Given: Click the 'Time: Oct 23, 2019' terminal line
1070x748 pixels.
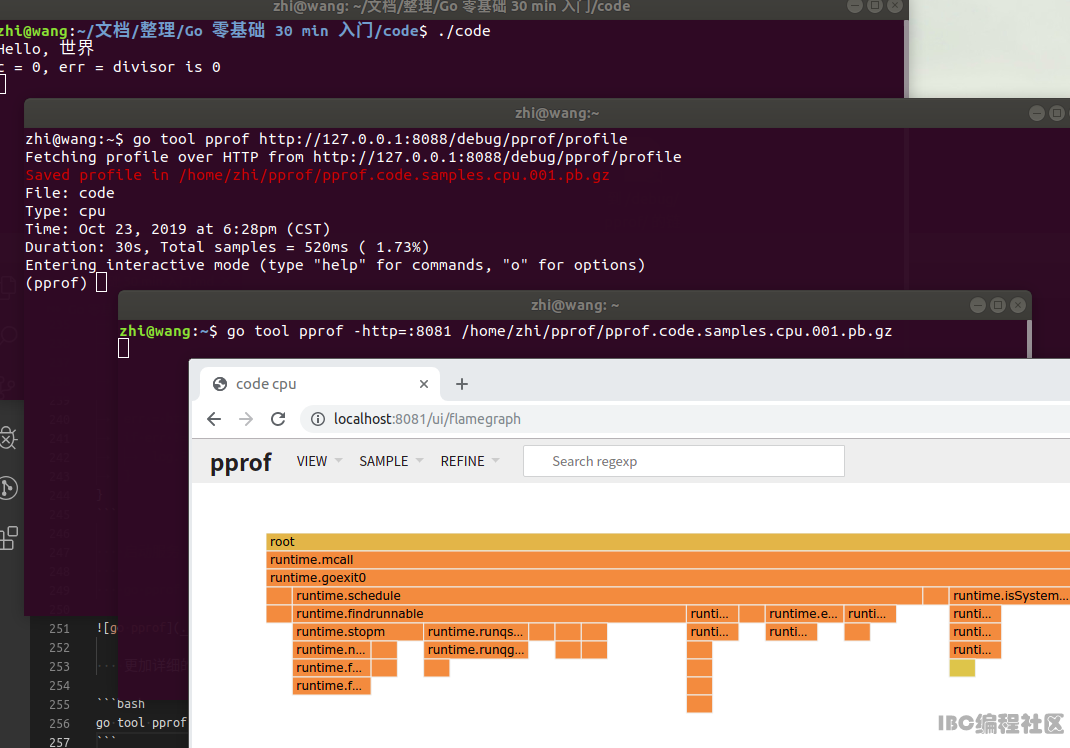Looking at the screenshot, I should pyautogui.click(x=177, y=229).
